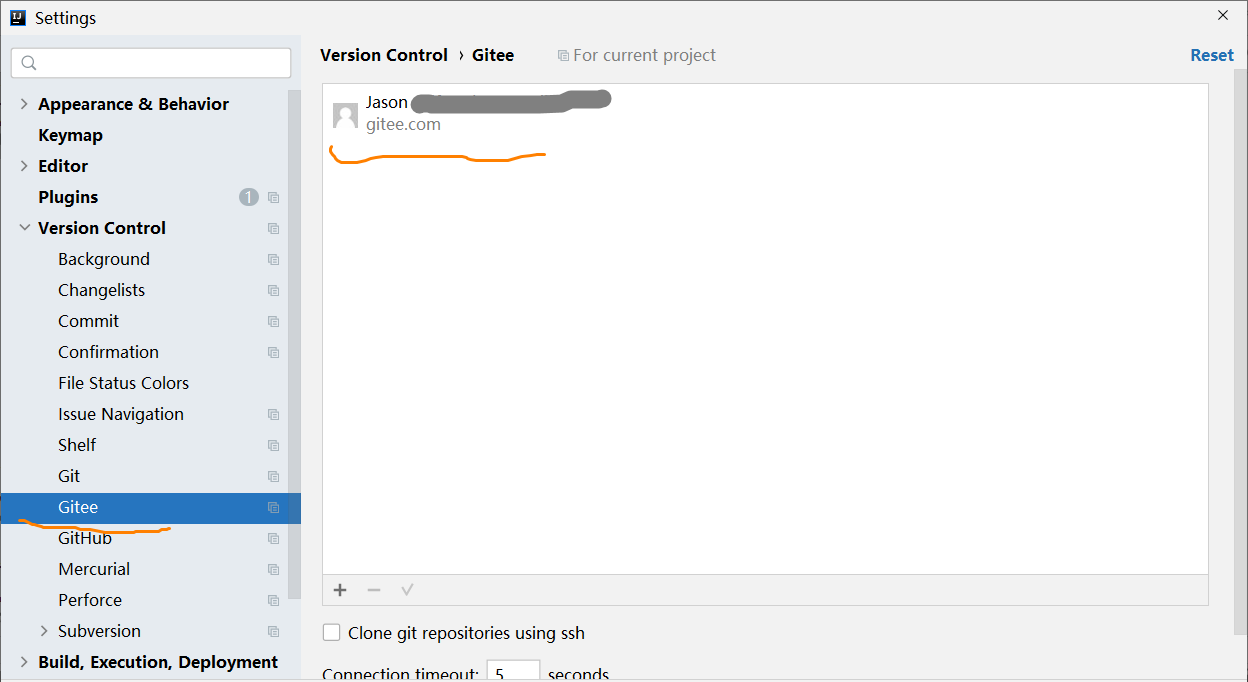Viewport: 1248px width, 682px height.
Task: Select the Keymap settings entry
Action: click(70, 135)
